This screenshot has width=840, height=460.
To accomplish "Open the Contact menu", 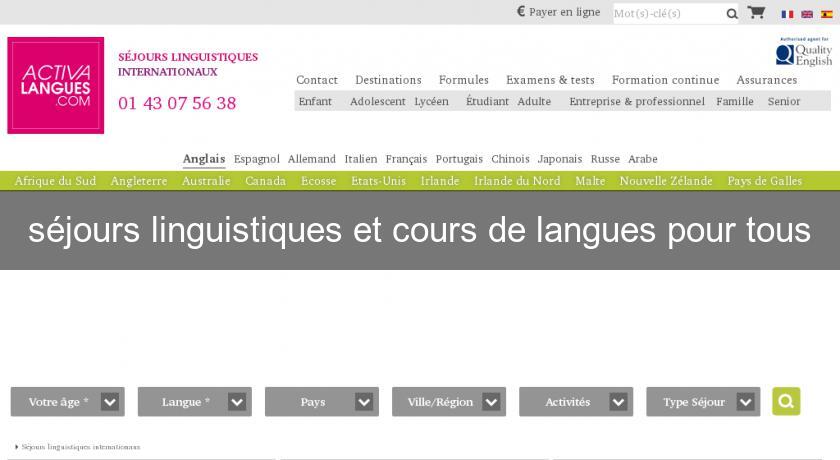I will [317, 80].
